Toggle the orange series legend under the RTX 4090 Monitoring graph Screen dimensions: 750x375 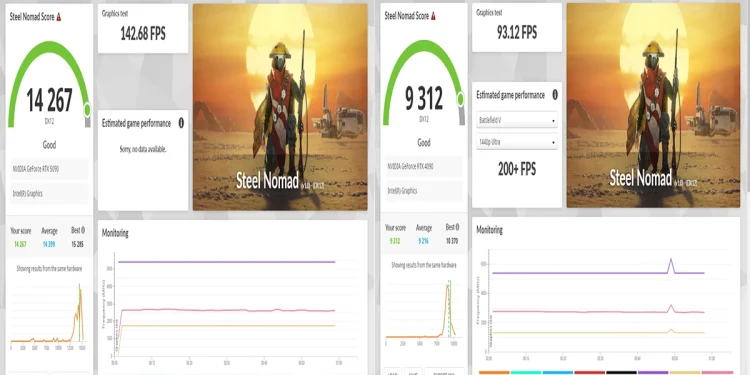(494, 373)
